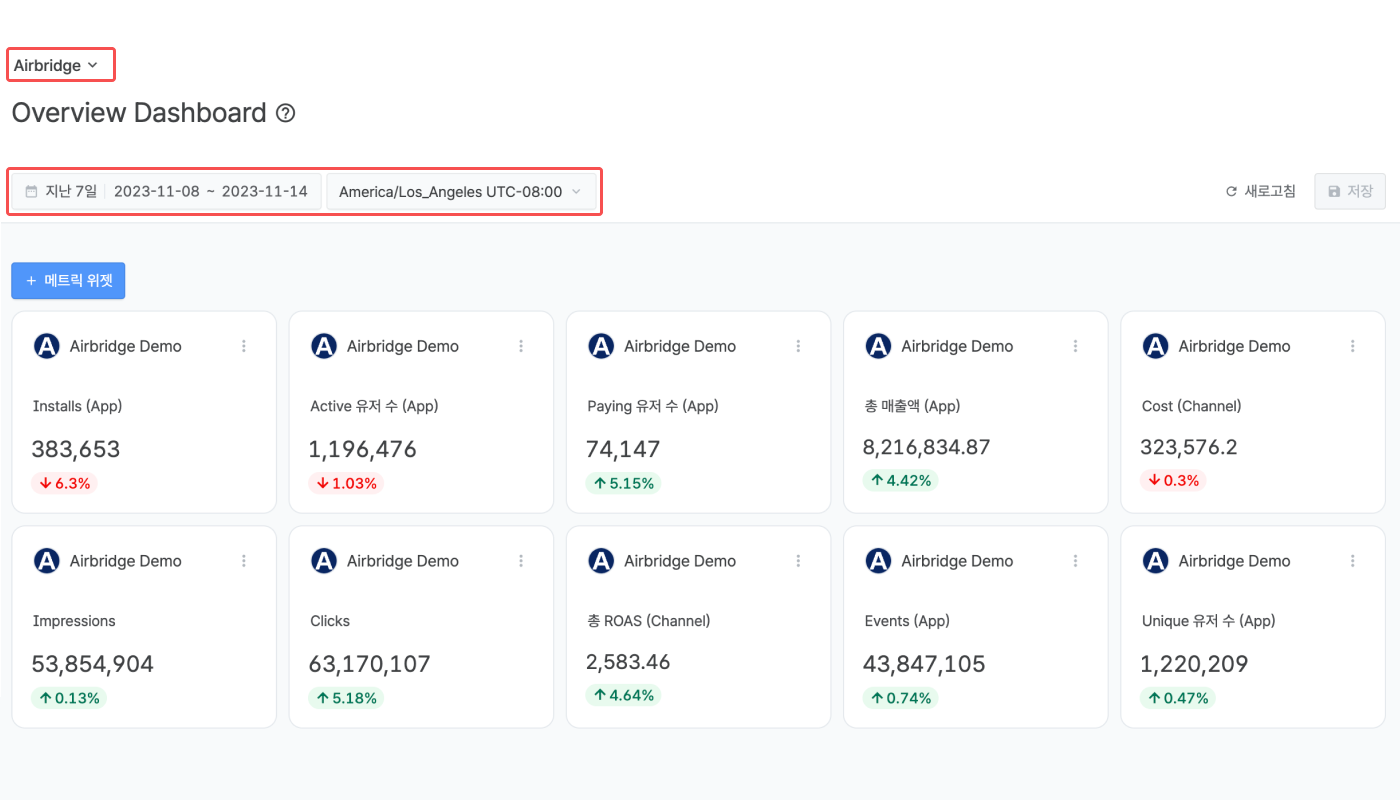Click the 4.42% increase badge on 총 매출액
The image size is (1400, 800).
click(901, 480)
